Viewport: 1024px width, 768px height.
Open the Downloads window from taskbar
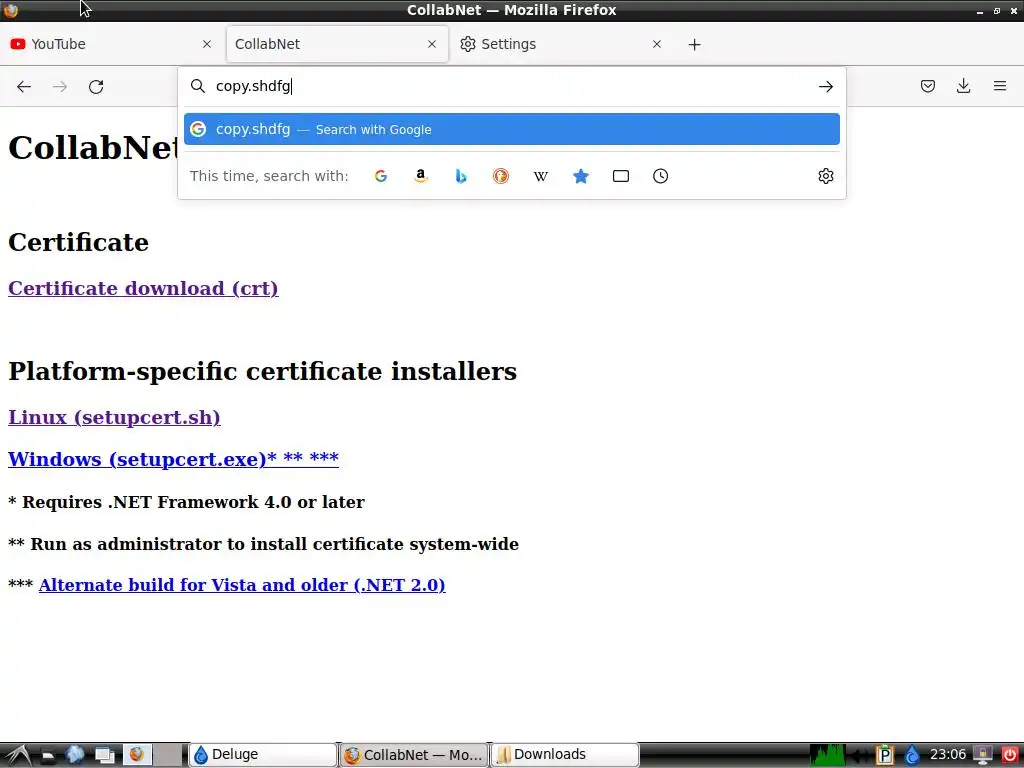[565, 755]
